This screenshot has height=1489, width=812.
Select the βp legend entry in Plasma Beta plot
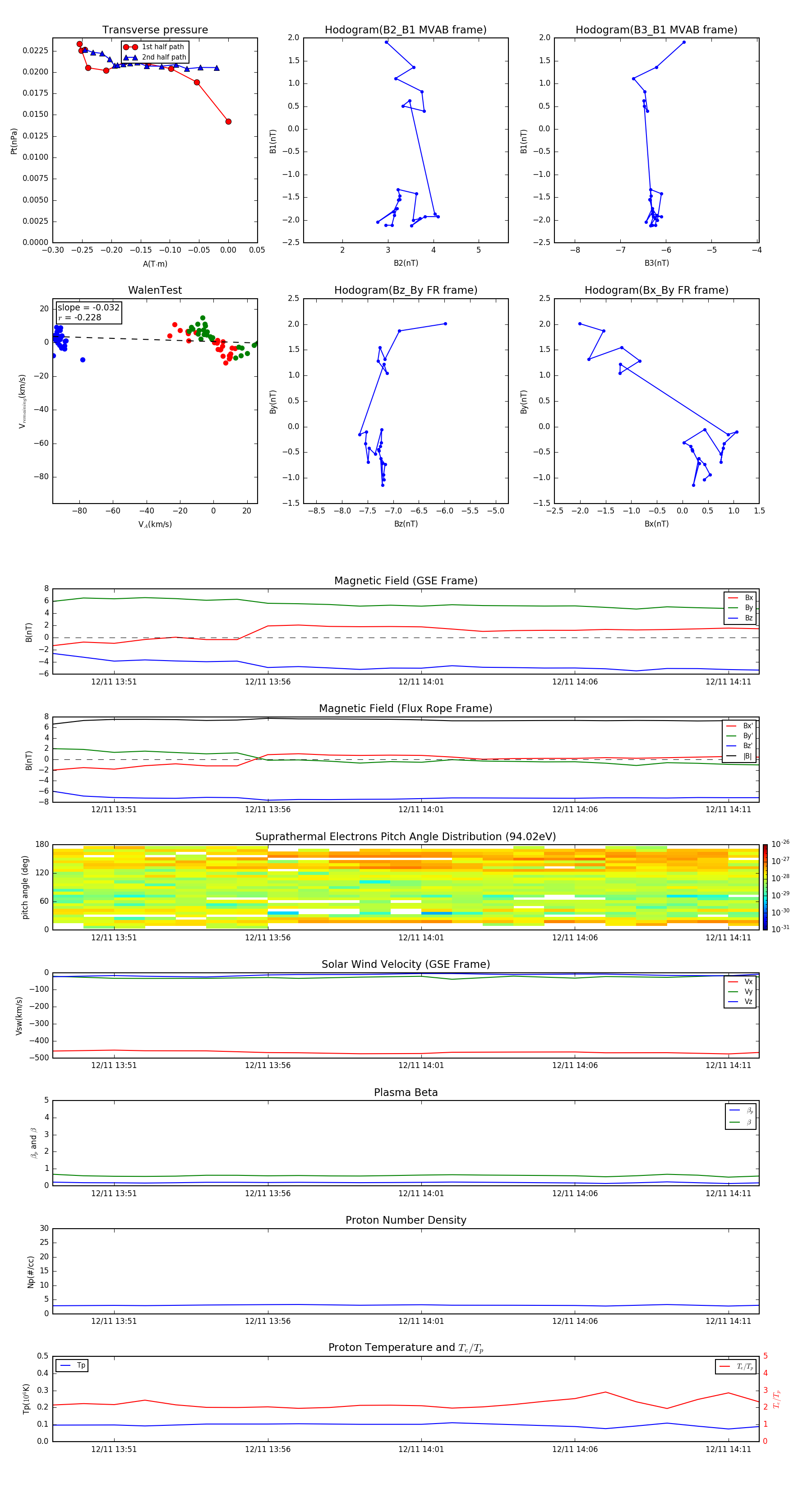[741, 1110]
